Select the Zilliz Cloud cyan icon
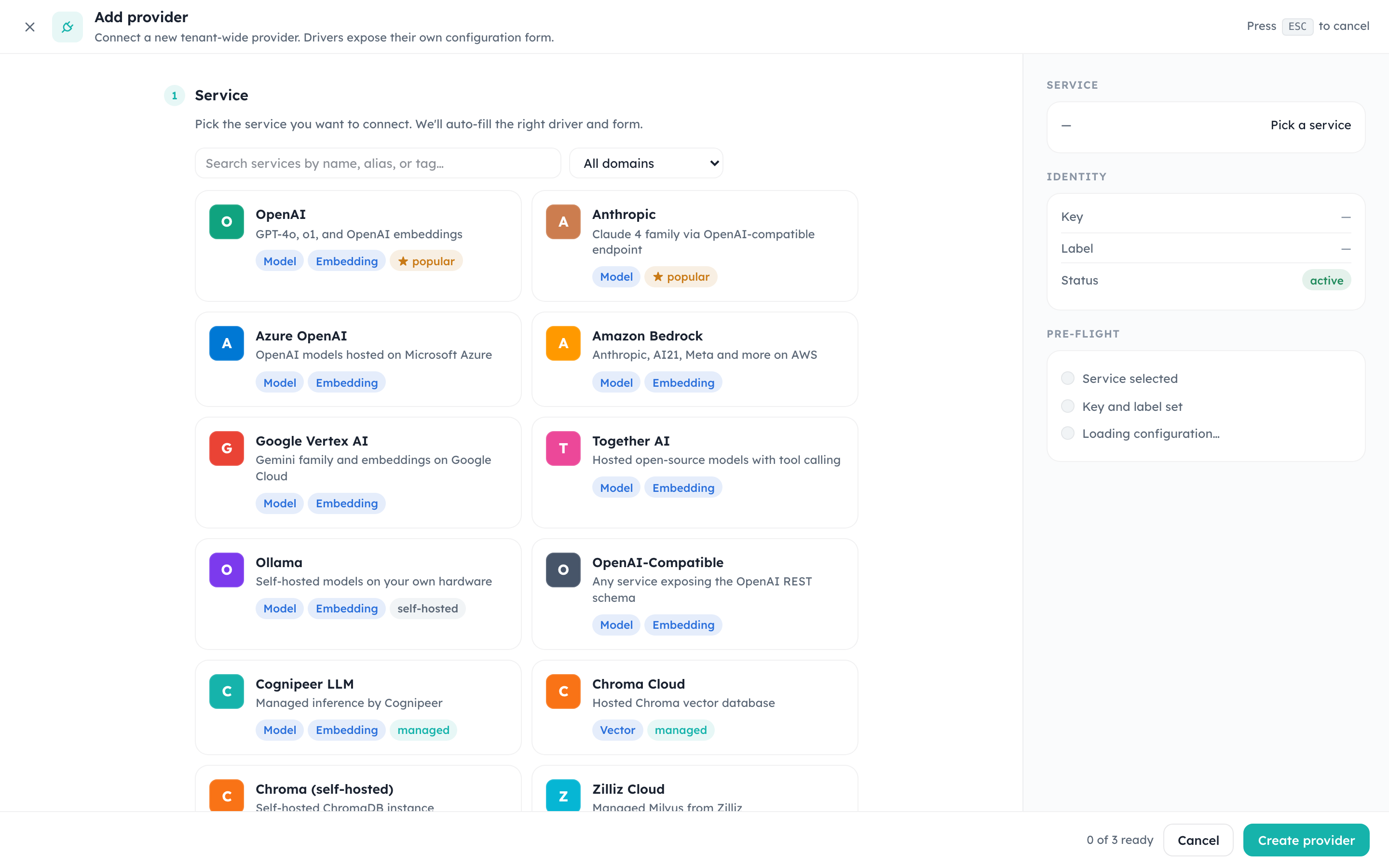The image size is (1389, 868). tap(563, 795)
